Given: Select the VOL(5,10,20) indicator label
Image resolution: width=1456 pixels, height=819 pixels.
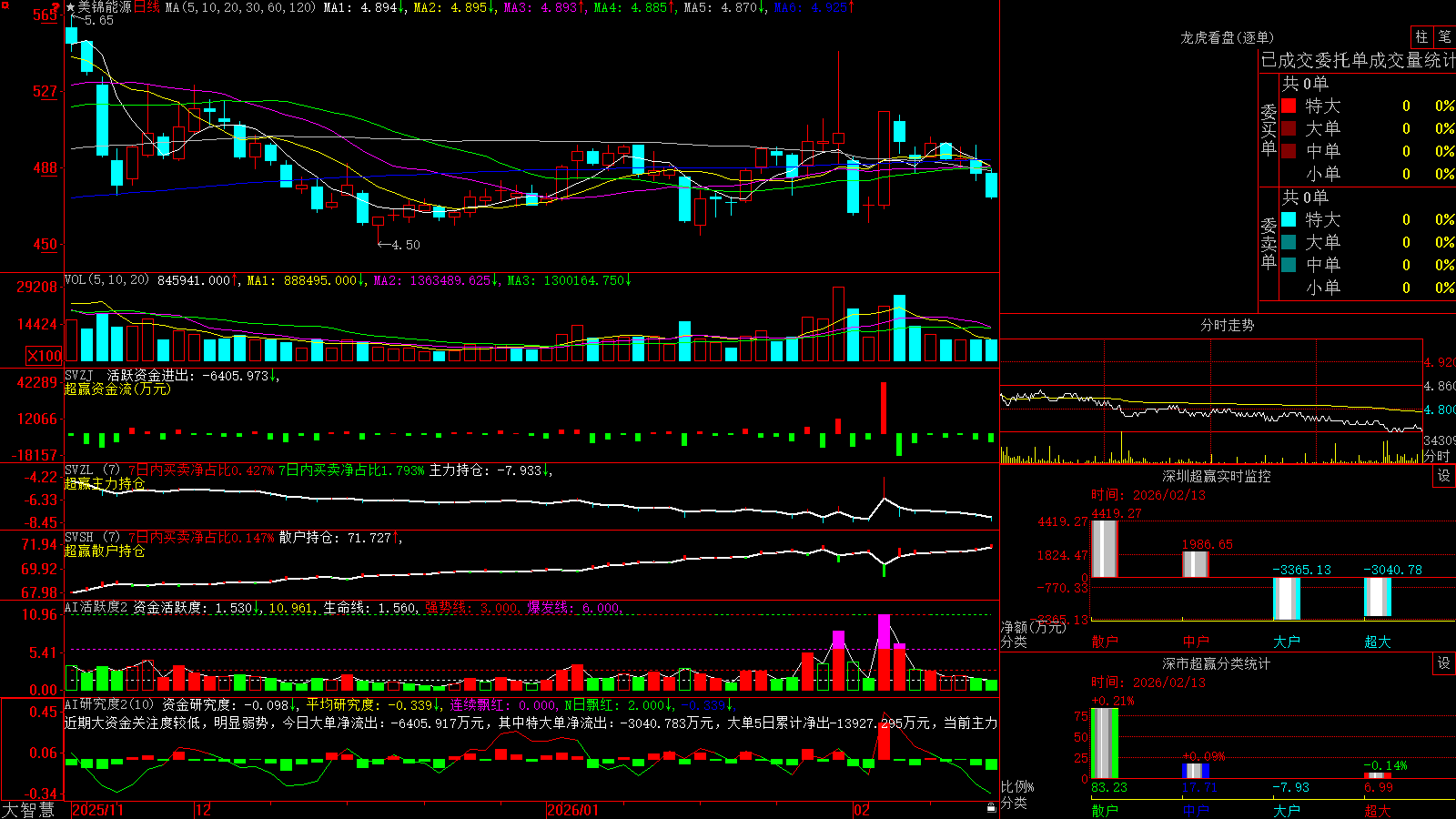Looking at the screenshot, I should pyautogui.click(x=107, y=279).
